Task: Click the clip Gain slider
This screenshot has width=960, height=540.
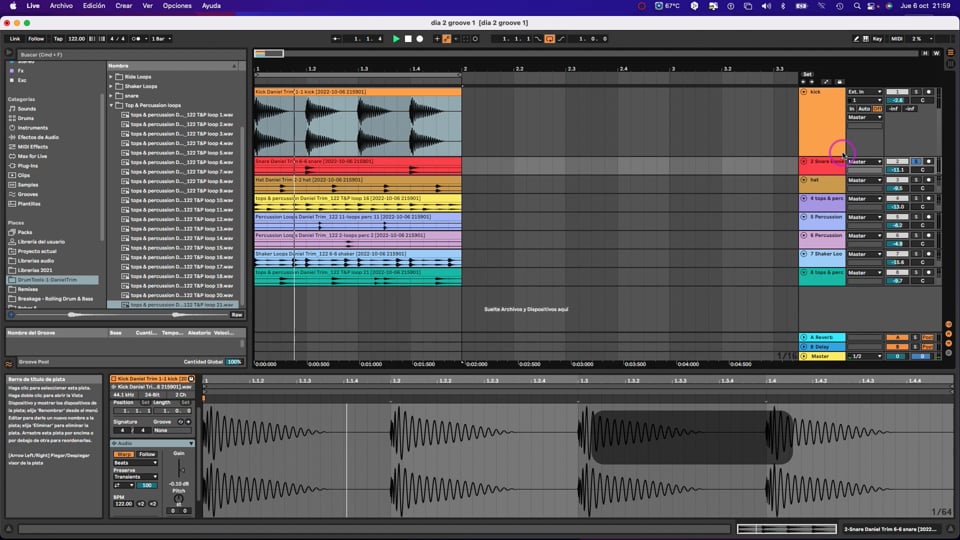Action: [179, 468]
